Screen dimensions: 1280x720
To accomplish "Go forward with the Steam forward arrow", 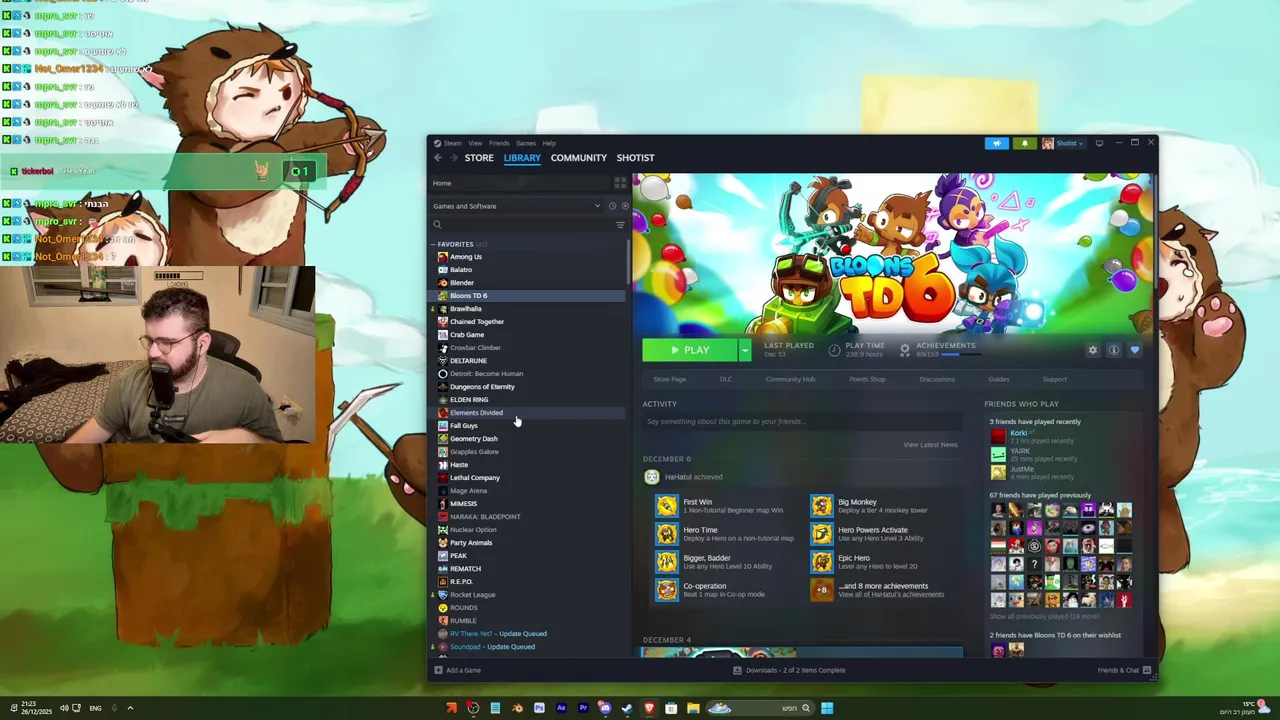I will 453,158.
